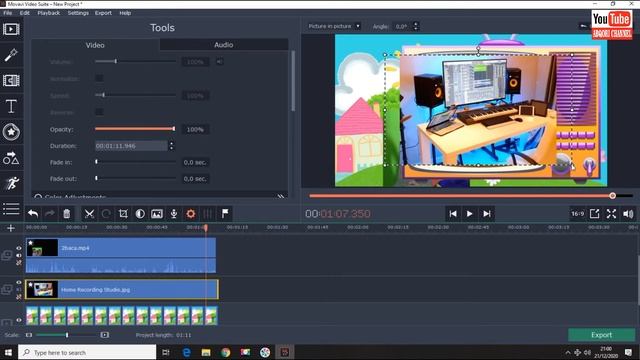Select the Crop tool
640x360 pixels.
click(123, 213)
